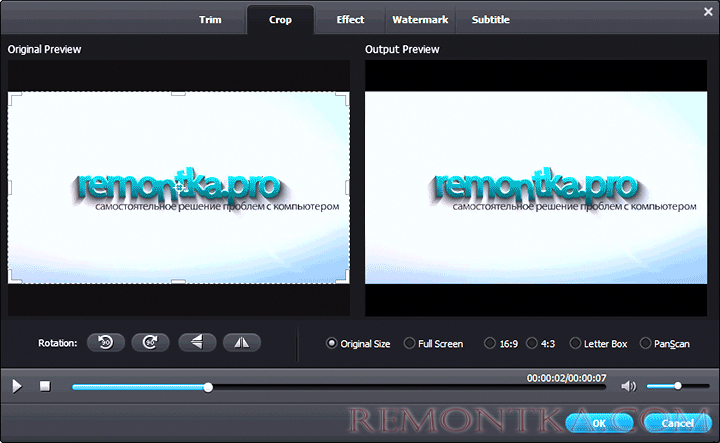Mute audio with the speaker icon
Viewport: 720px width, 443px height.
628,386
